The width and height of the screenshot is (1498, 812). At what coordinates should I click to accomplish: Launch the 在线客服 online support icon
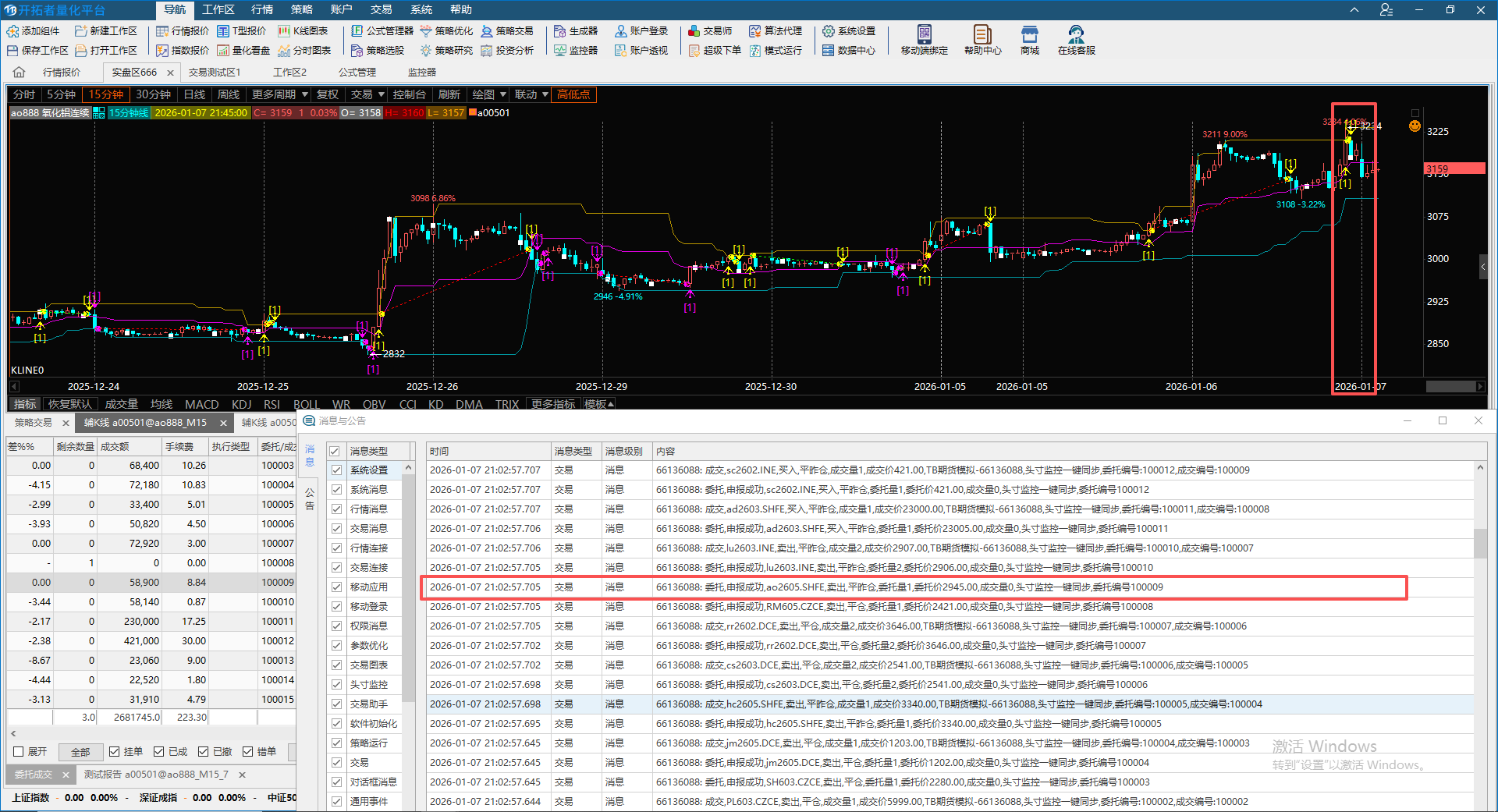point(1076,35)
